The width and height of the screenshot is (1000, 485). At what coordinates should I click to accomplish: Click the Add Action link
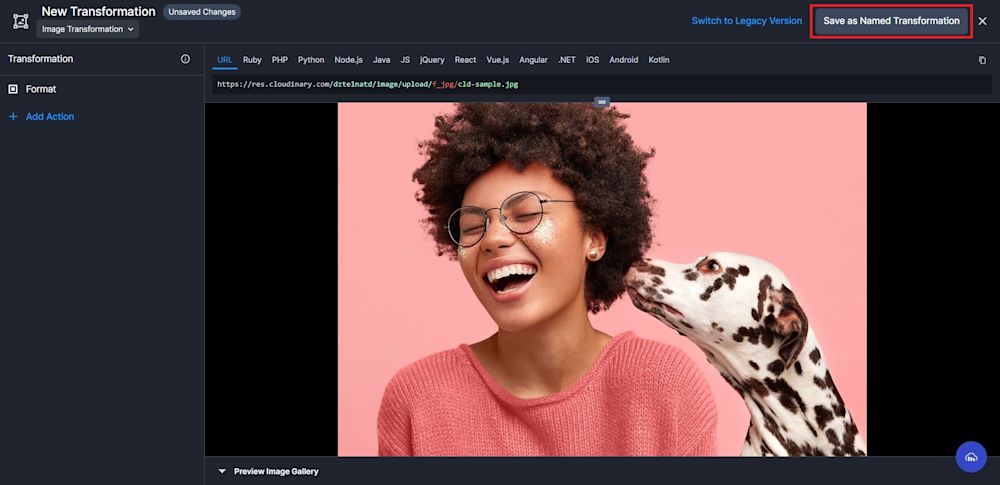coord(50,117)
